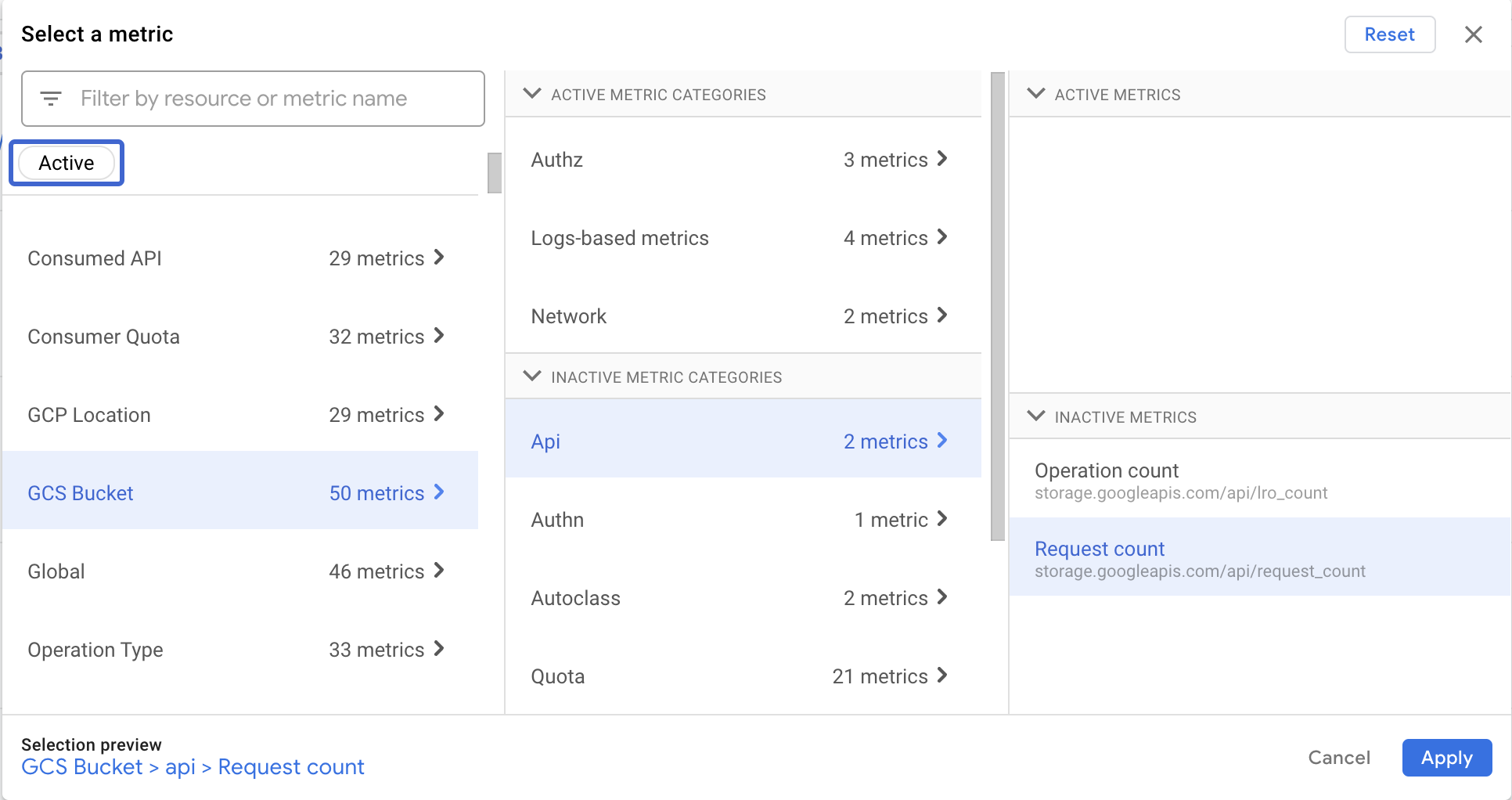Open the Network metric category
The height and width of the screenshot is (800, 1512).
[x=743, y=316]
